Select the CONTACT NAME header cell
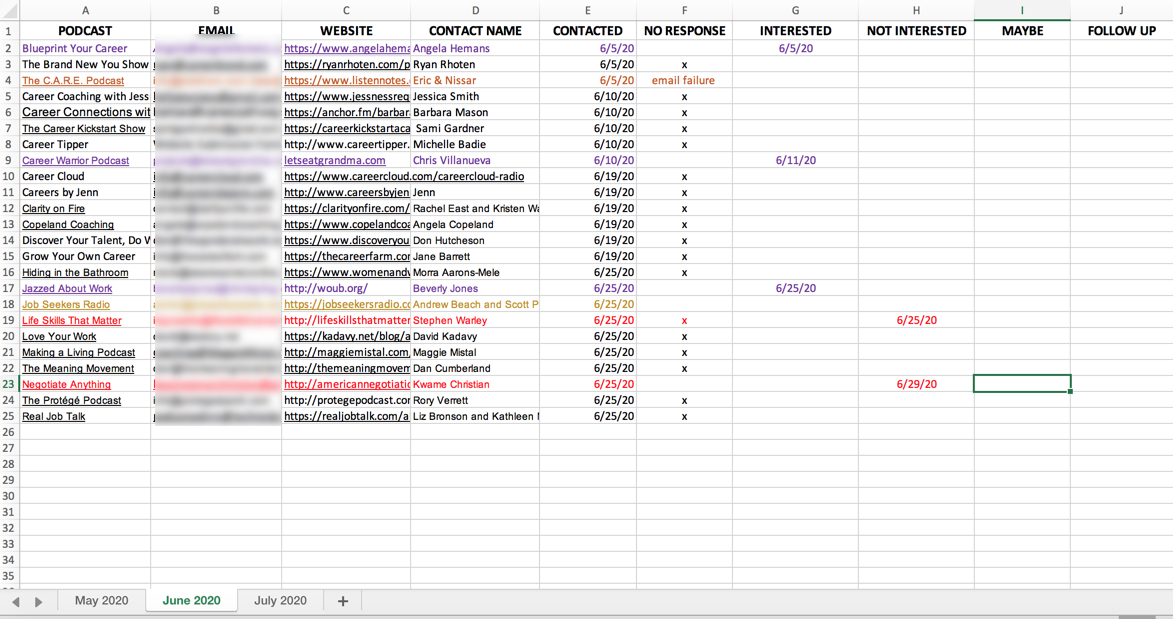Viewport: 1173px width, 619px height. click(x=475, y=31)
